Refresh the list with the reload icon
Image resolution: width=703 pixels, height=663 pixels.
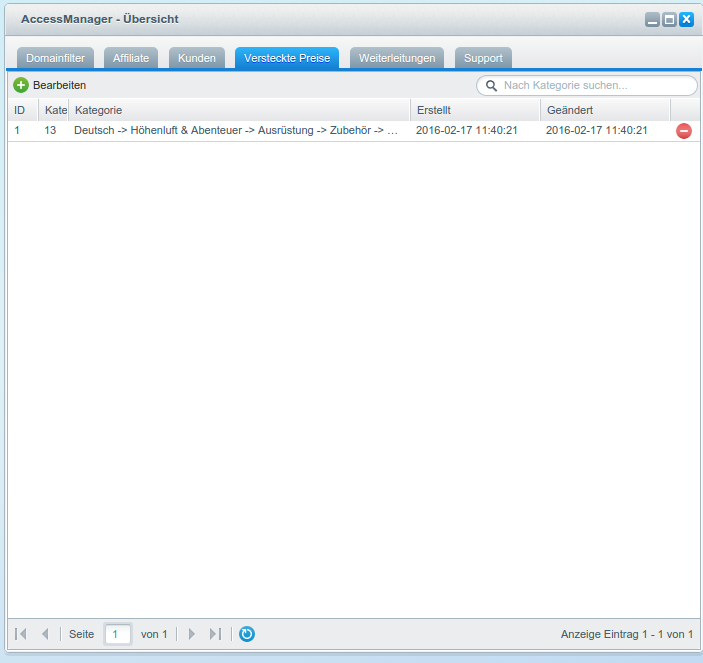pos(247,634)
